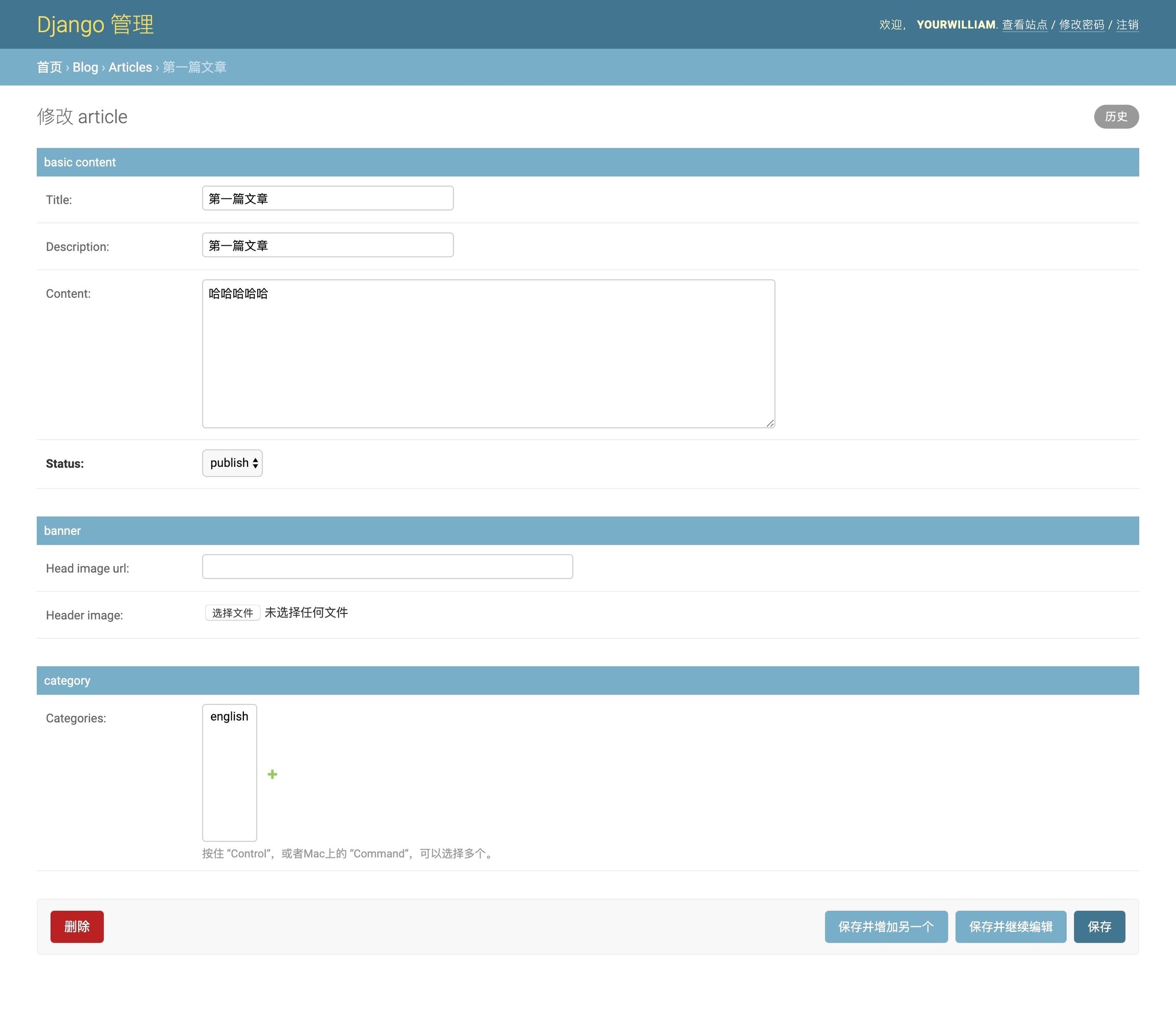The image size is (1176, 1010).
Task: Click into the Description text field
Action: click(x=328, y=245)
